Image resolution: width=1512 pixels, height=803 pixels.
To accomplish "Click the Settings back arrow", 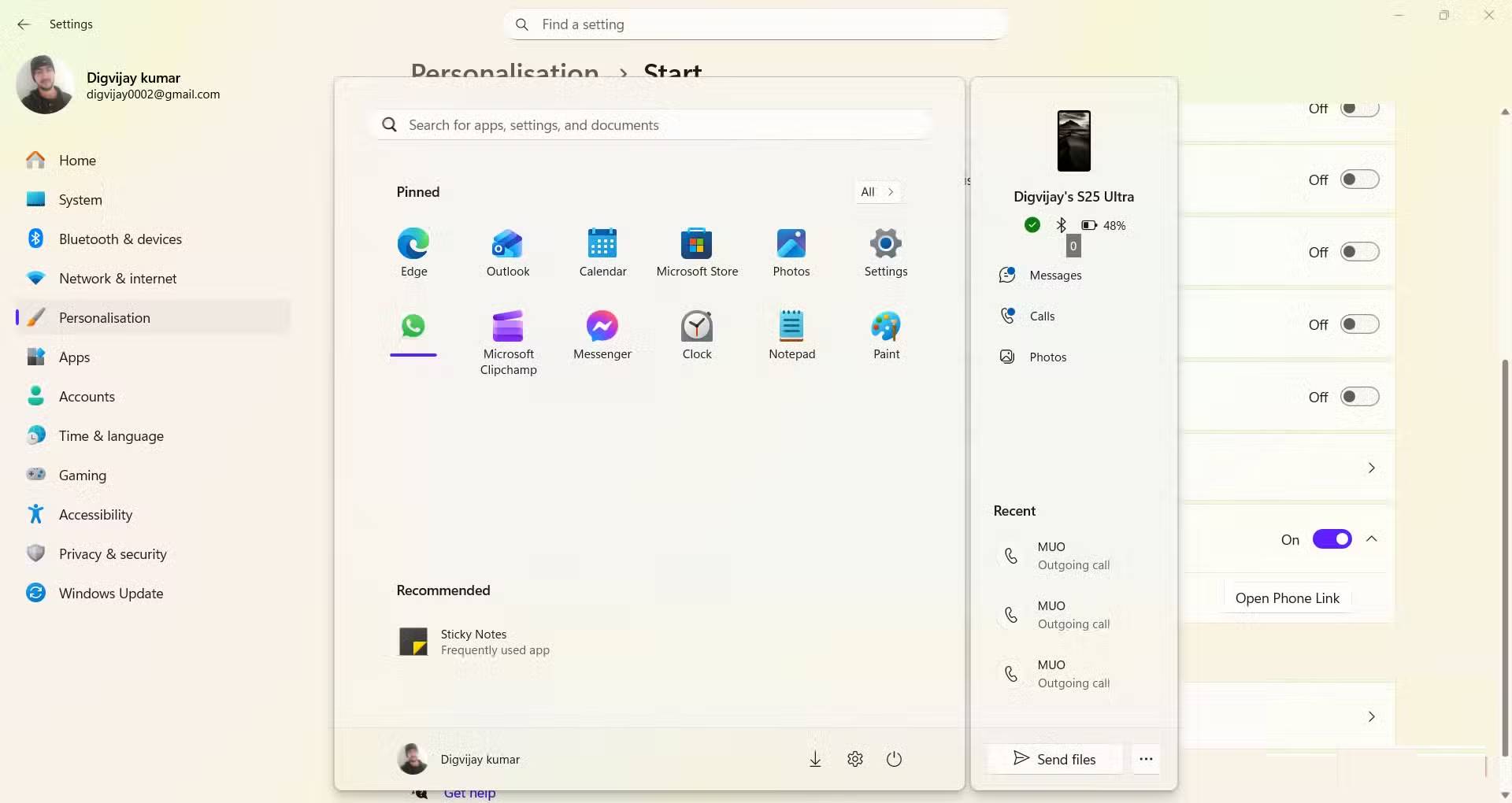I will (x=24, y=24).
